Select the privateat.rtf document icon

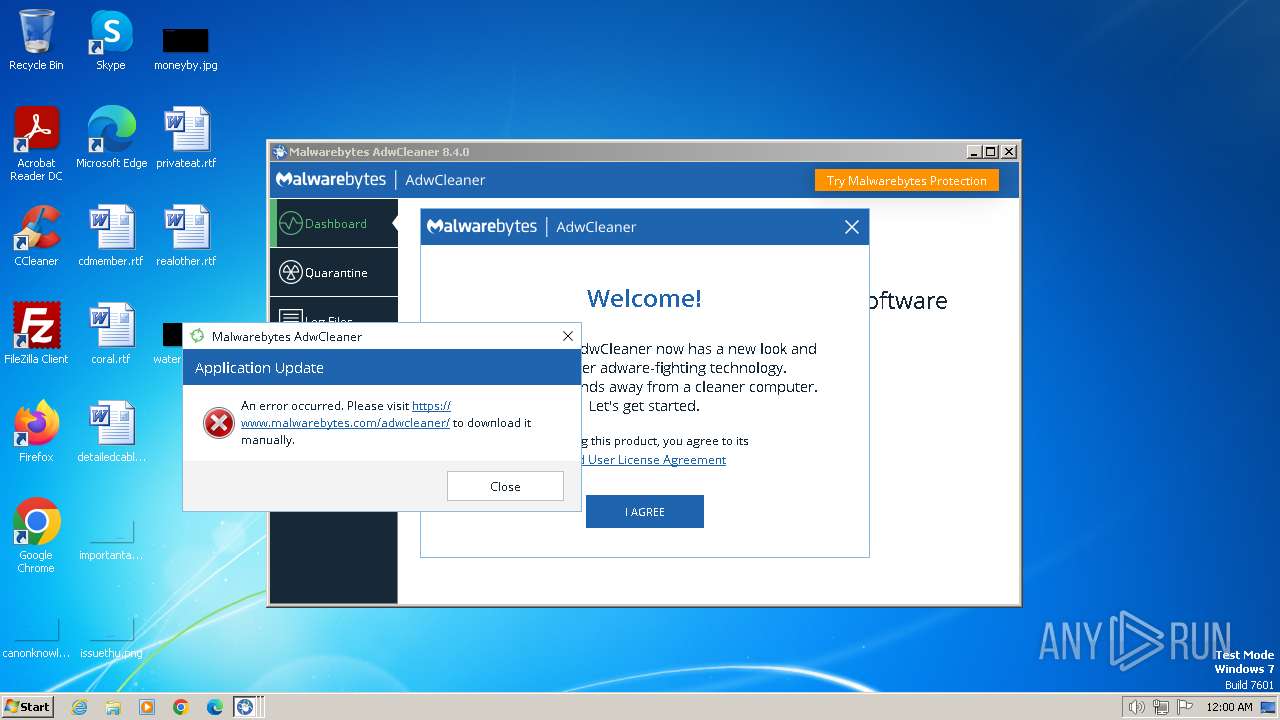186,138
